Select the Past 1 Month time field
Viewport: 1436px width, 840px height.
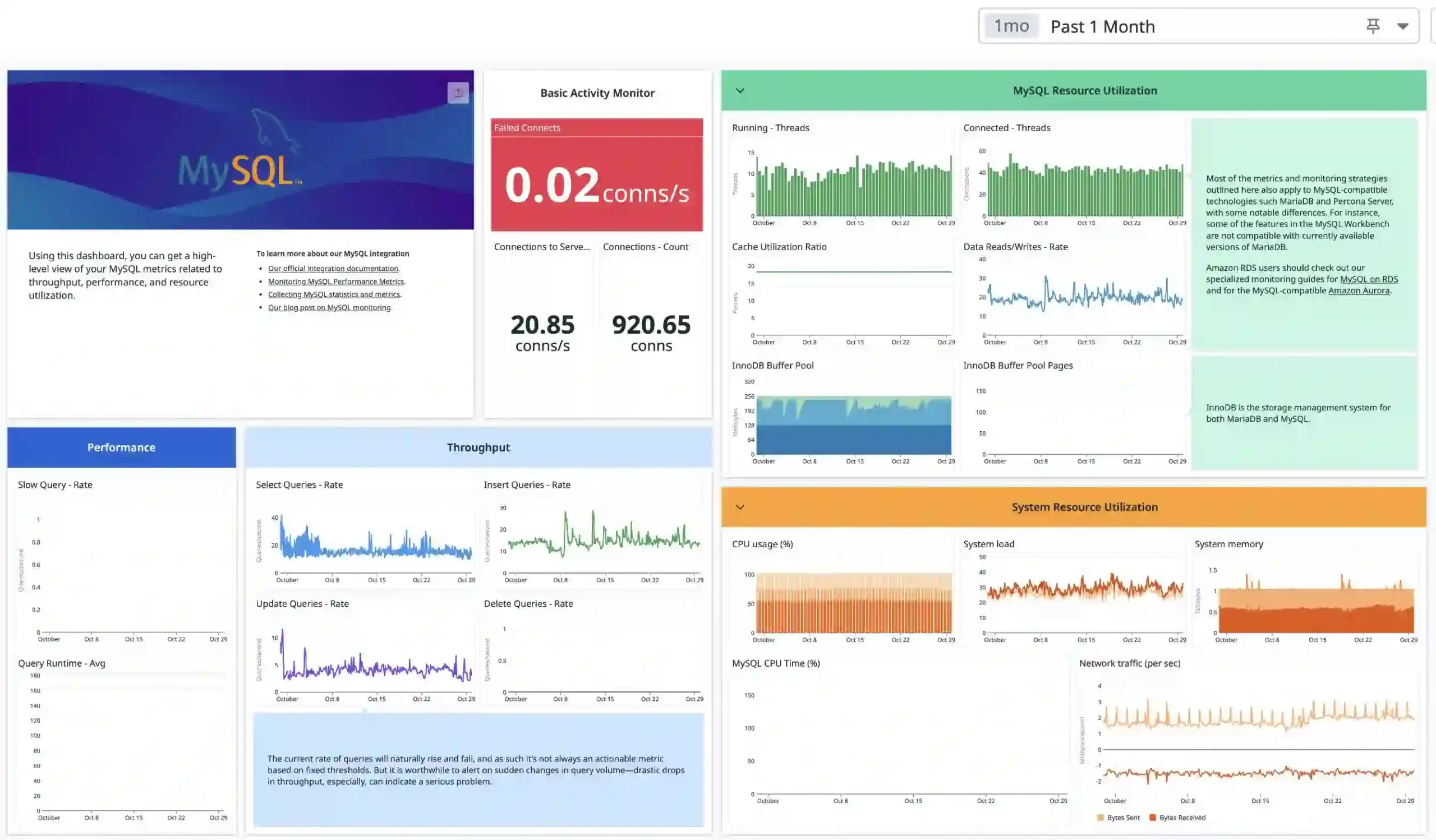[x=1199, y=26]
